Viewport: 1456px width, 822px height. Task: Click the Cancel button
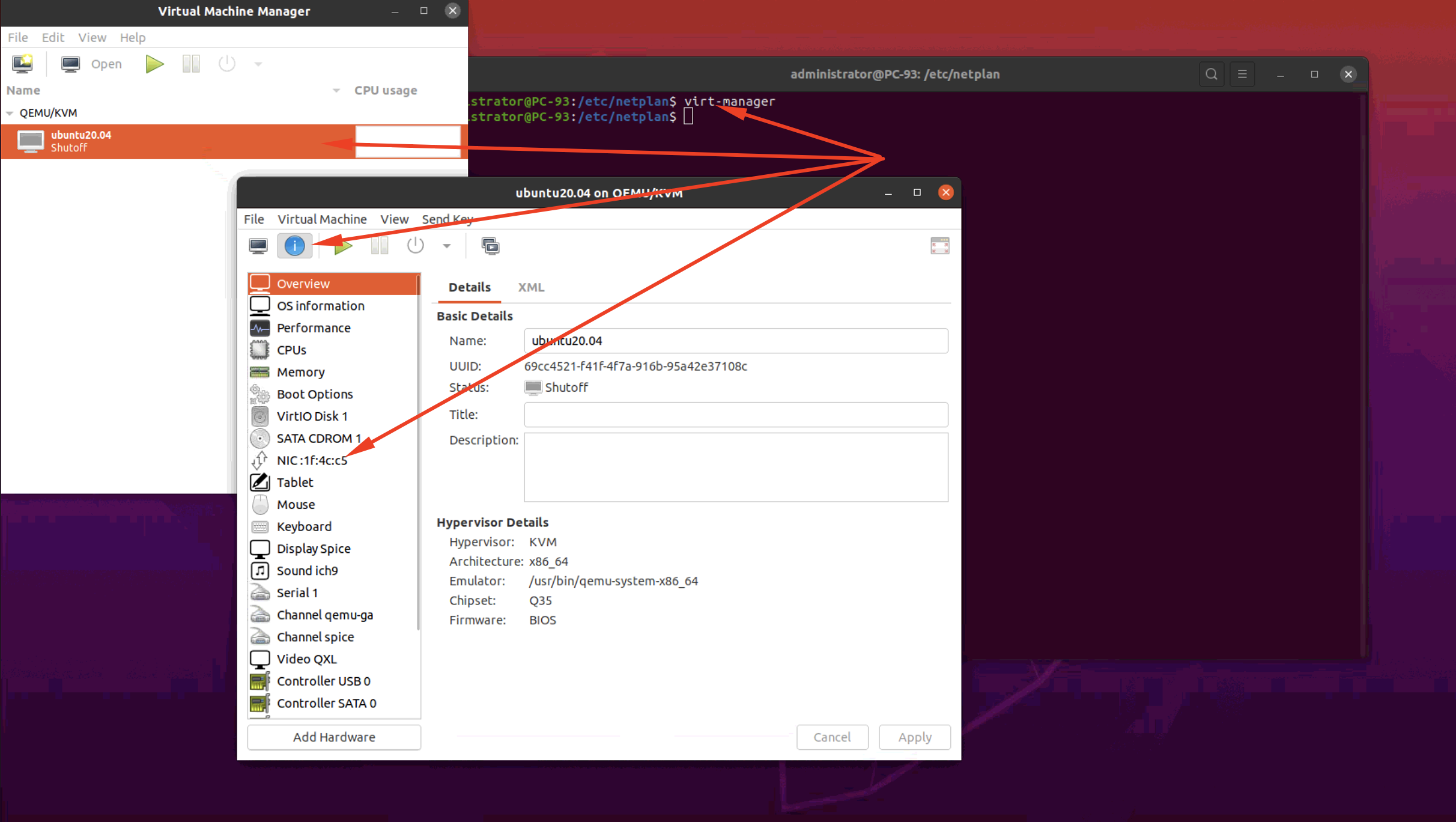tap(832, 737)
